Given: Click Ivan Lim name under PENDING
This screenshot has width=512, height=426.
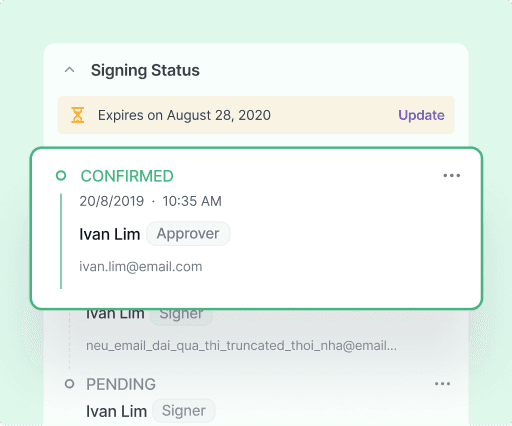Looking at the screenshot, I should [x=116, y=411].
